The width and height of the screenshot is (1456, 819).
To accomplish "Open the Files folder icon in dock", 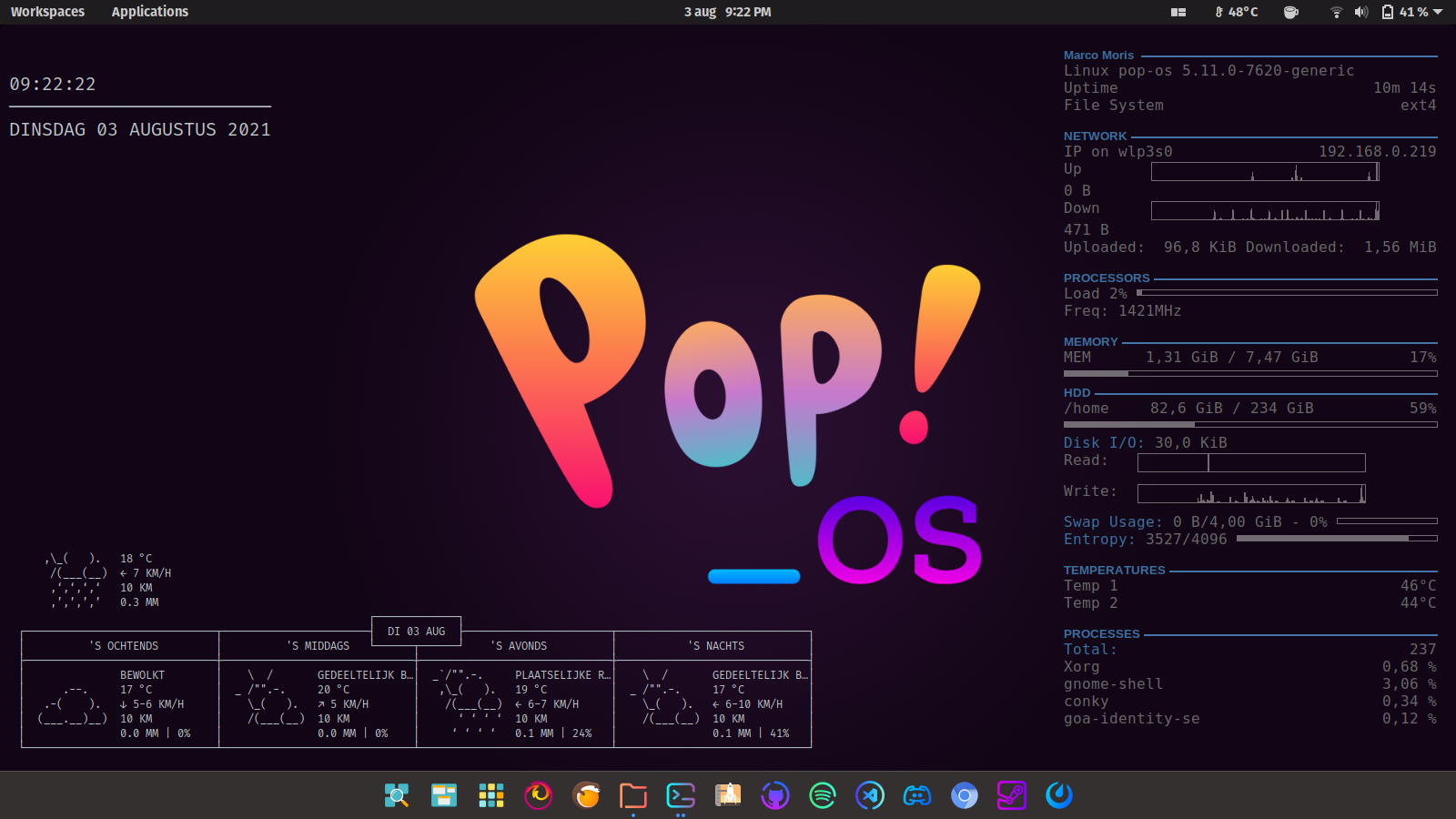I will [x=633, y=795].
